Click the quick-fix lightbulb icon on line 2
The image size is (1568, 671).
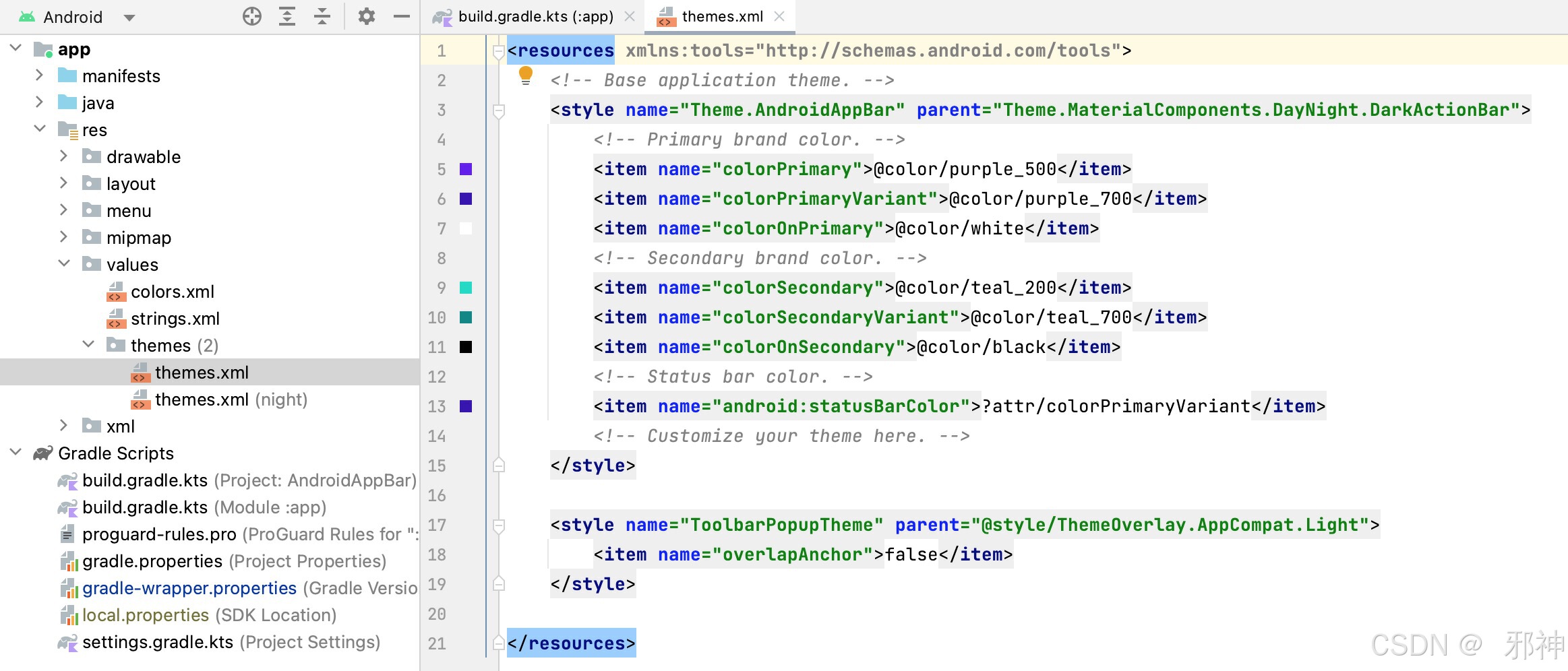[526, 75]
